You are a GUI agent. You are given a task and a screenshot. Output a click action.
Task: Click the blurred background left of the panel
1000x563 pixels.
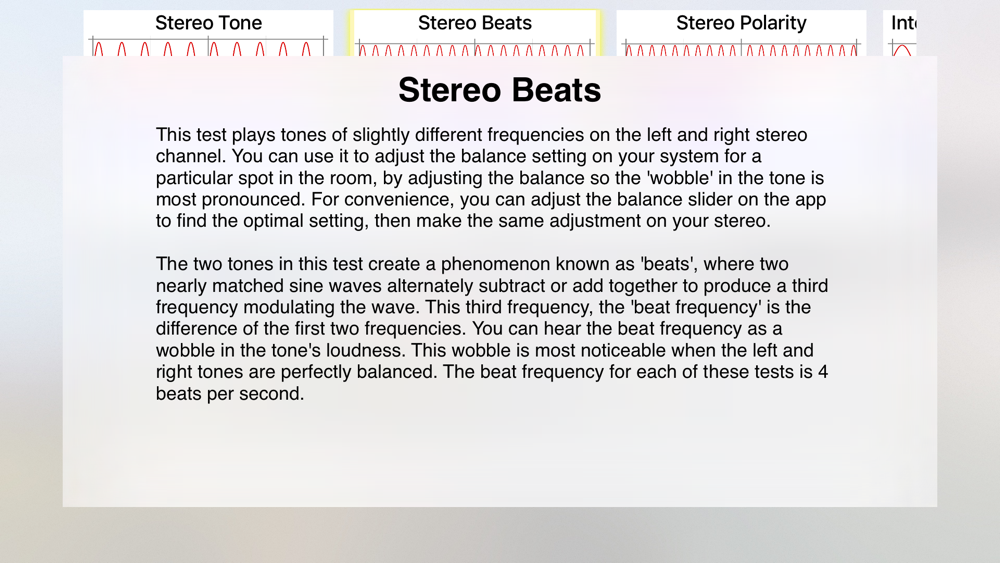coord(31,281)
